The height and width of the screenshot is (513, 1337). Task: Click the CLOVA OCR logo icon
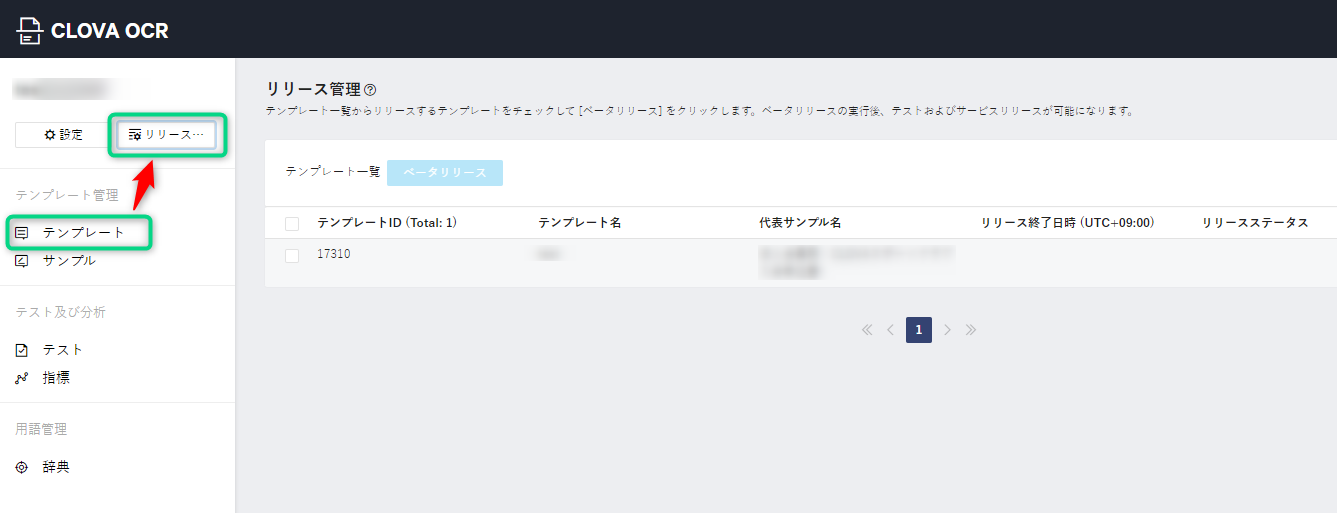coord(31,31)
